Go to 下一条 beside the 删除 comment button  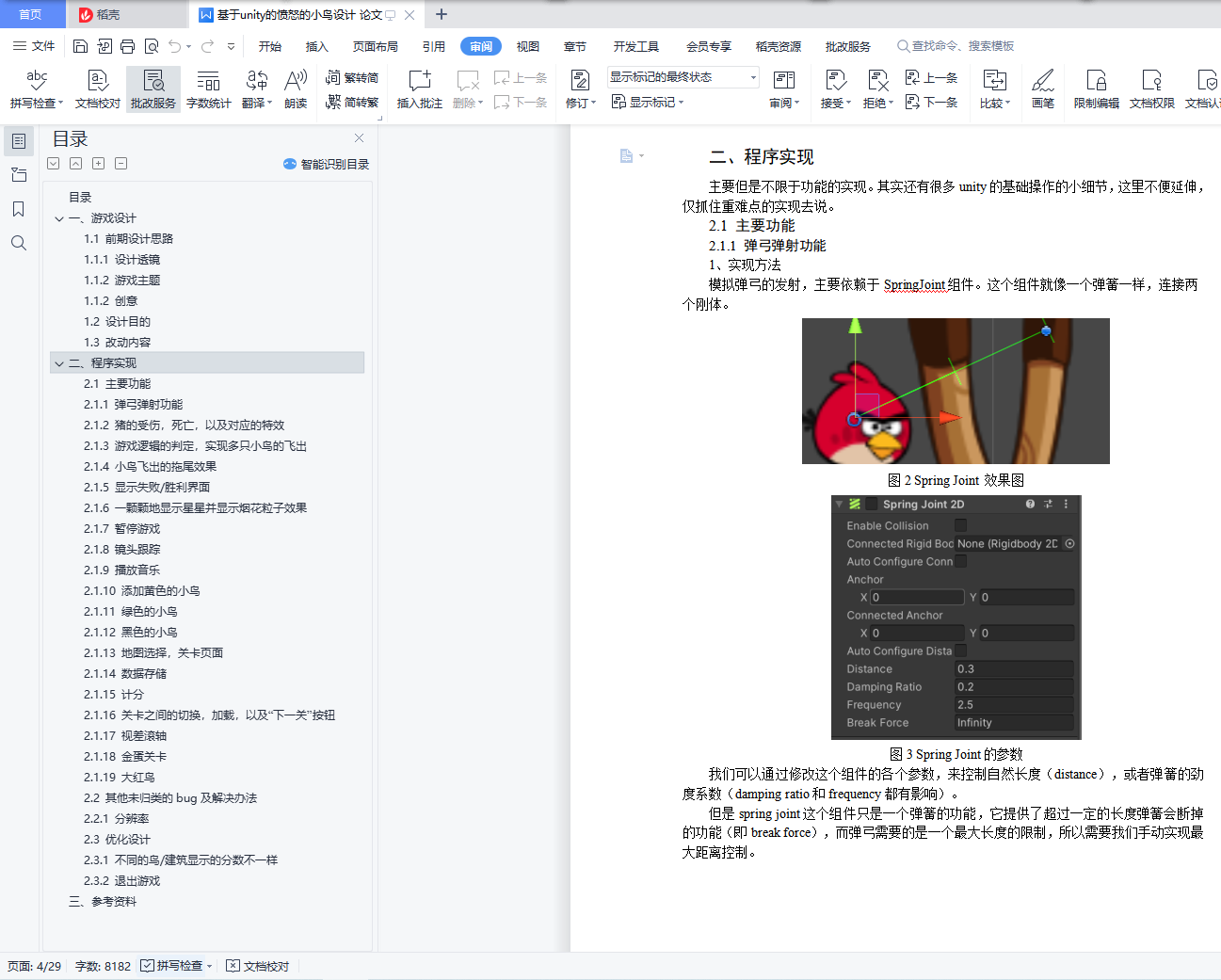pos(521,102)
